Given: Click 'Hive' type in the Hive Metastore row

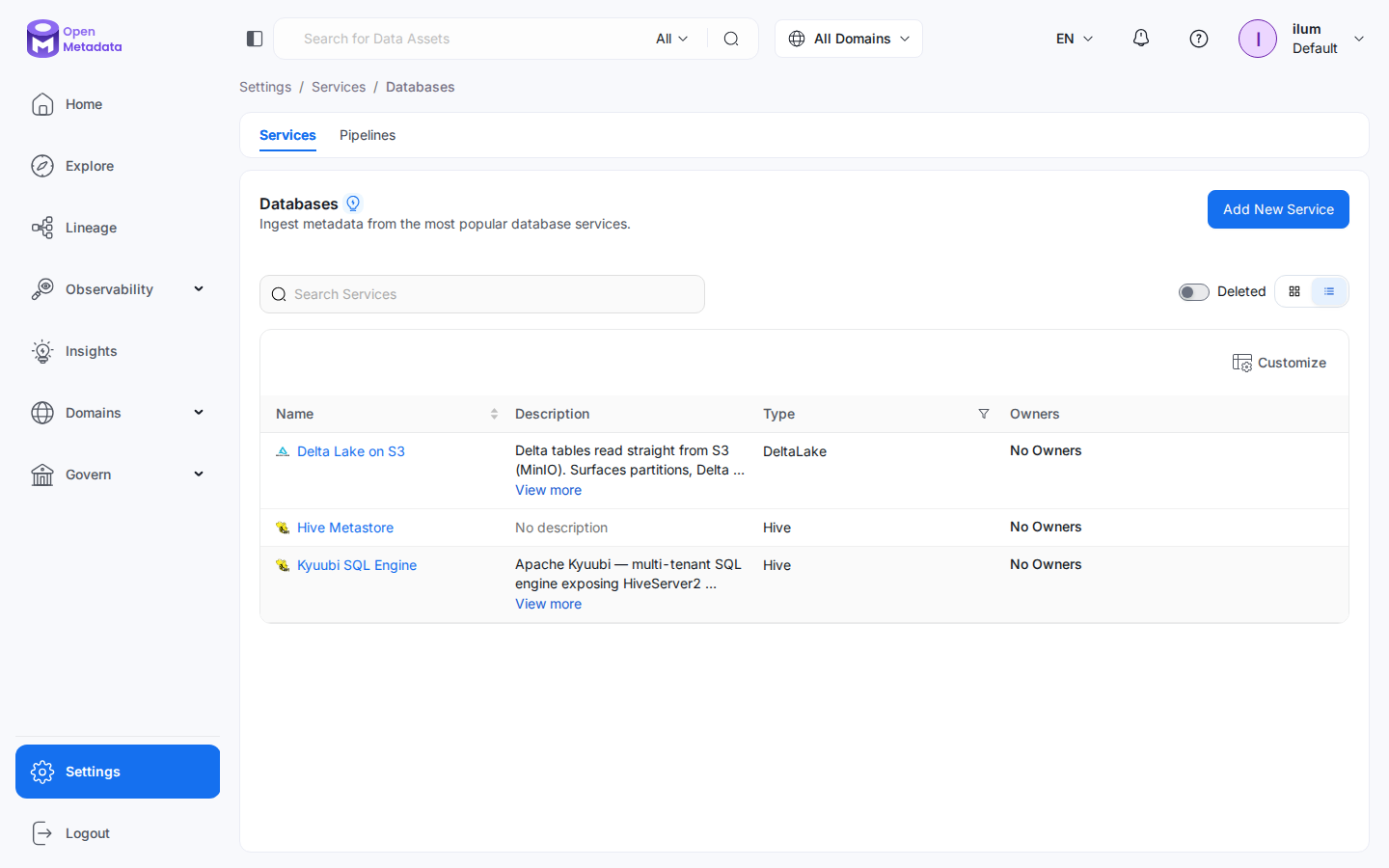Looking at the screenshot, I should click(776, 528).
